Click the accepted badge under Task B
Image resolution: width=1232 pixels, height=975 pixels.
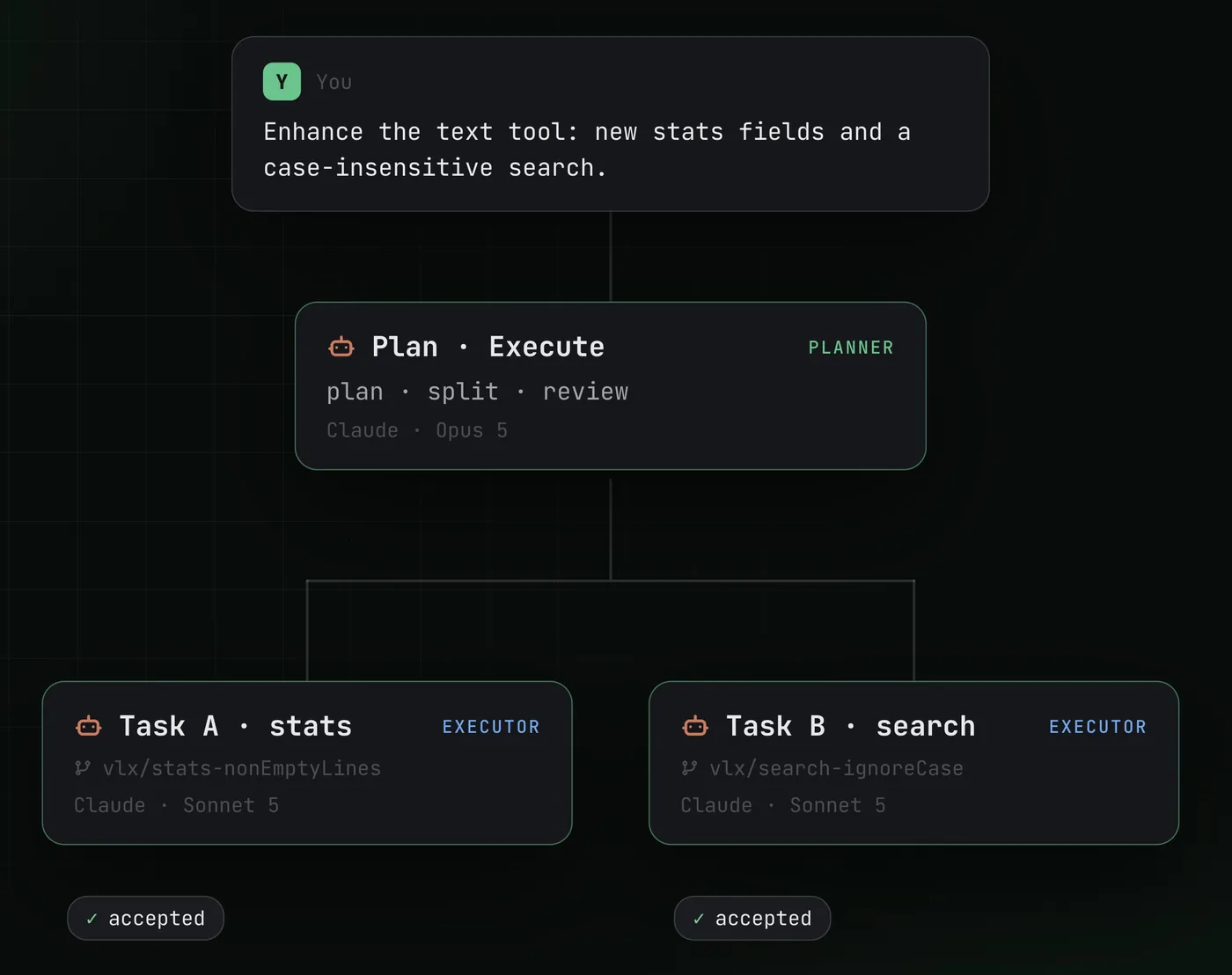pos(752,919)
